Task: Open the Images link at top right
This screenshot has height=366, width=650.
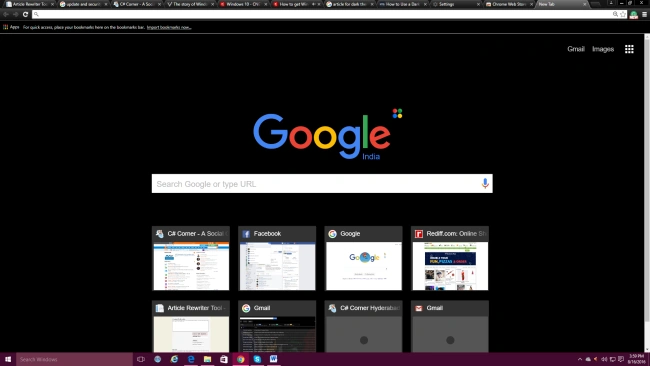Action: coord(603,49)
